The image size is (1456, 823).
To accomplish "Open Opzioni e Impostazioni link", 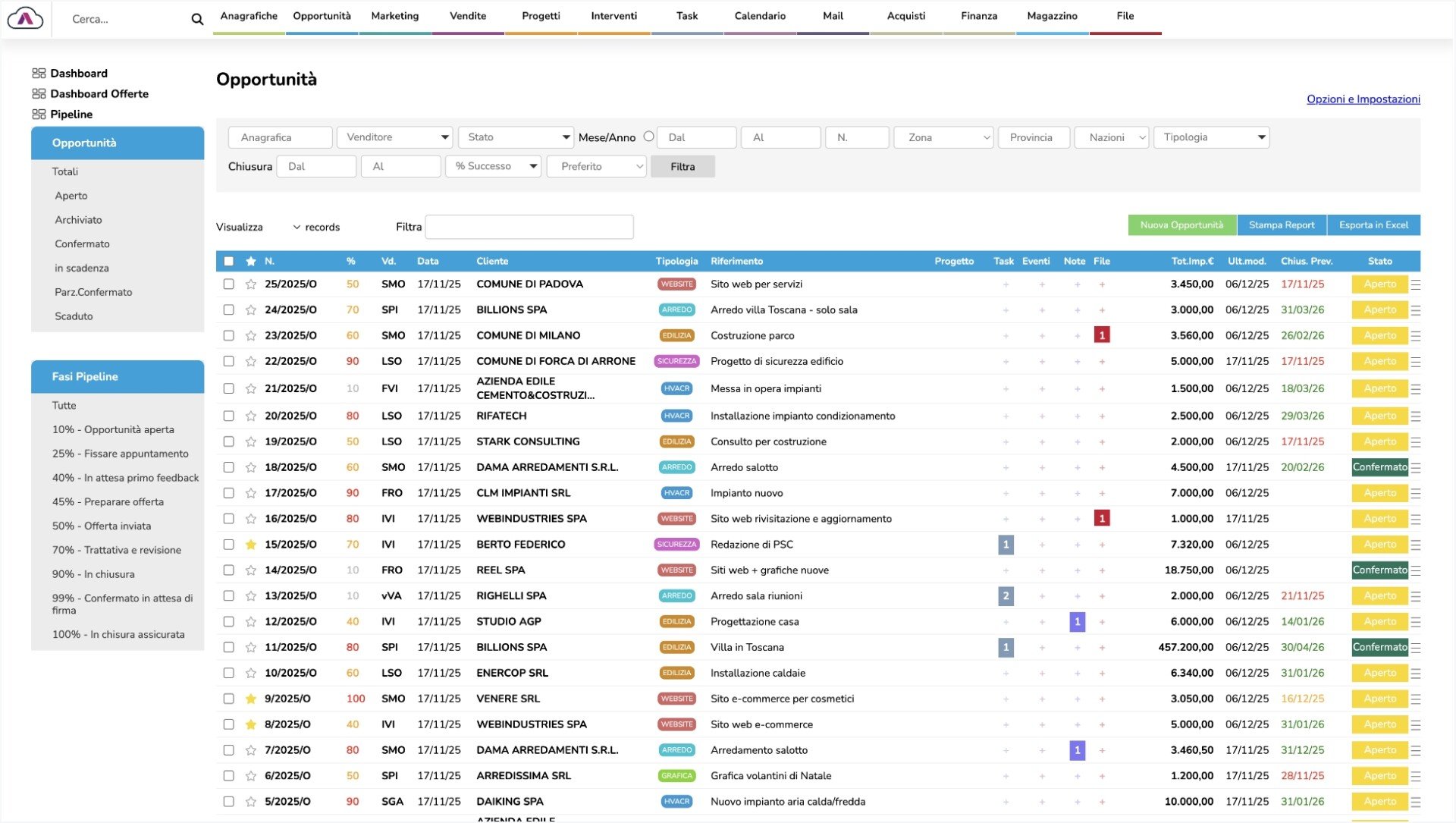I will (x=1363, y=99).
